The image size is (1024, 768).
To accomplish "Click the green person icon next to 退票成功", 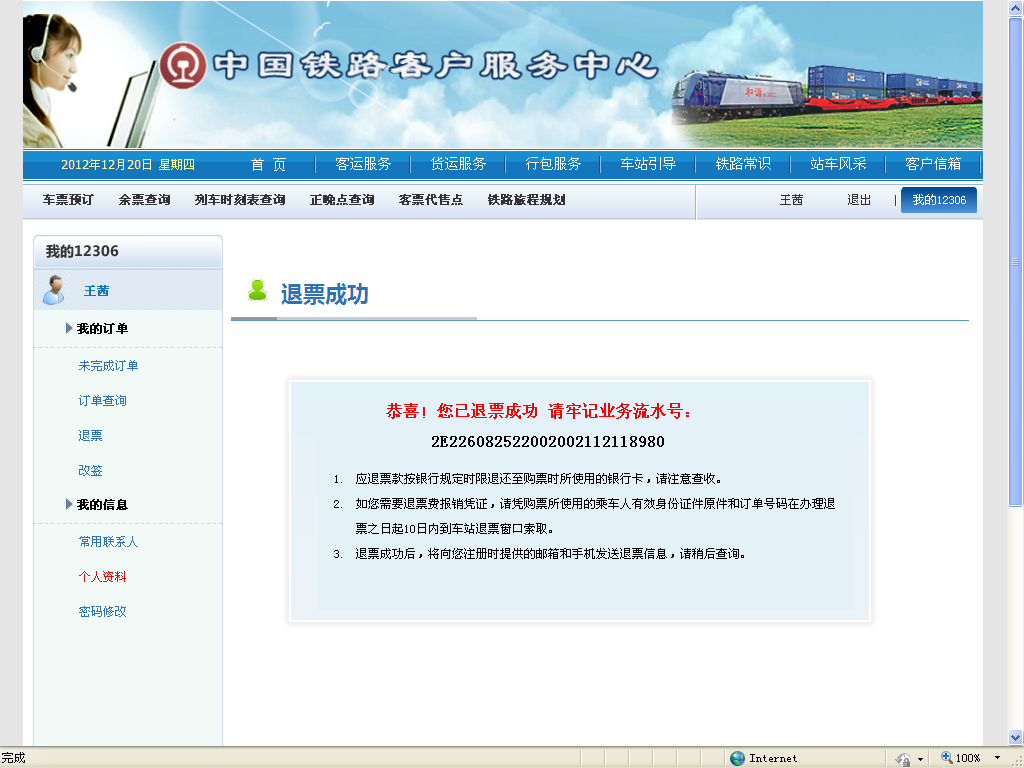I will (258, 291).
